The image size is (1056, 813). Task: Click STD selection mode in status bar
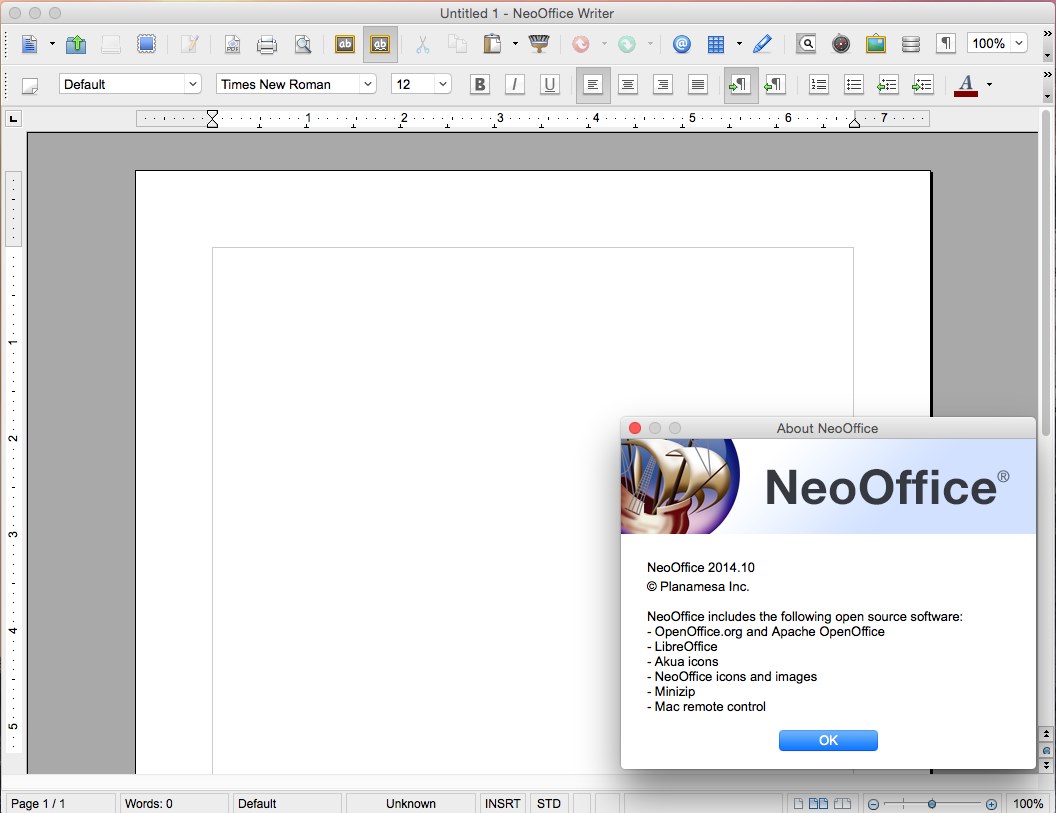549,804
